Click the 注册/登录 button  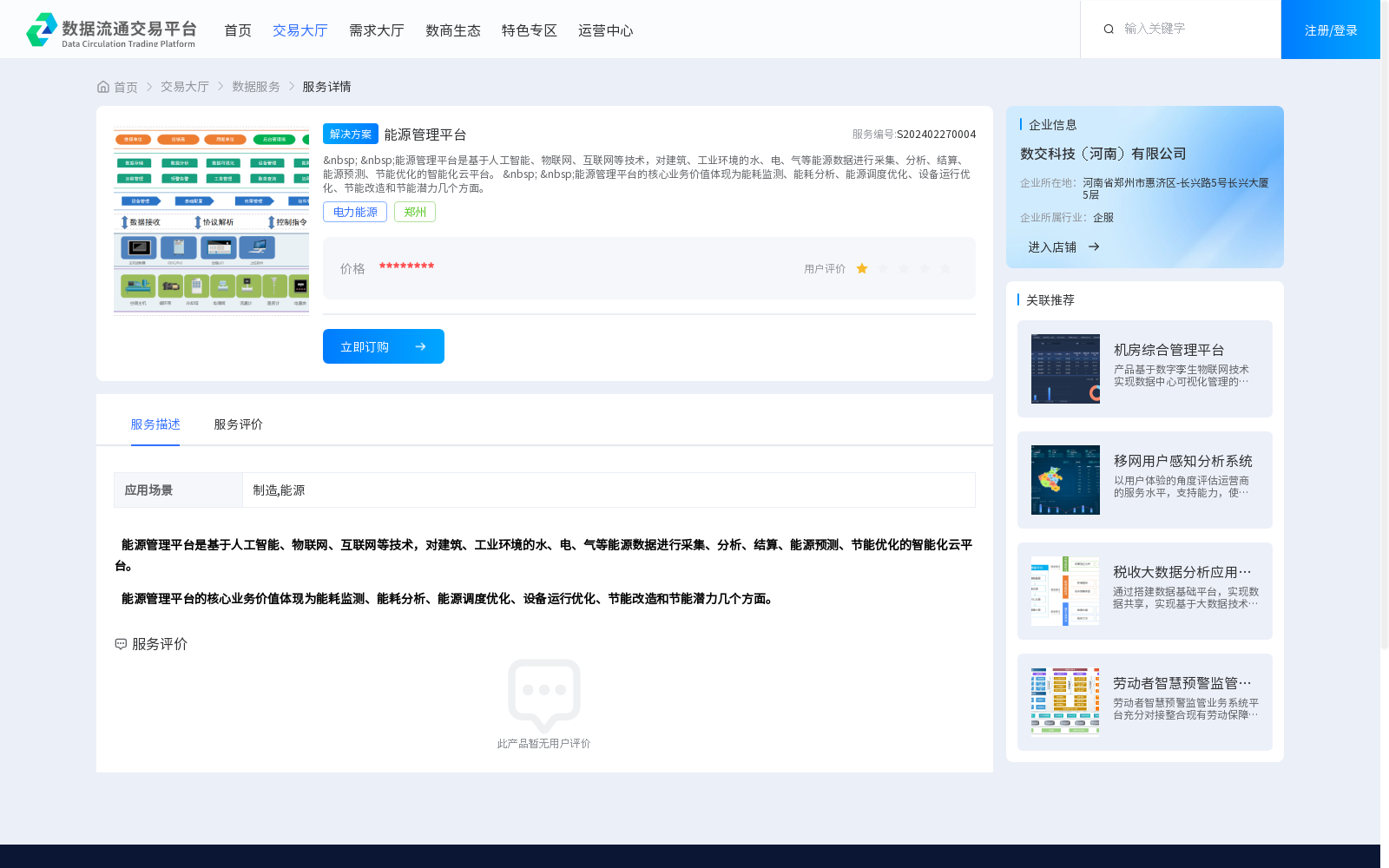click(1331, 30)
